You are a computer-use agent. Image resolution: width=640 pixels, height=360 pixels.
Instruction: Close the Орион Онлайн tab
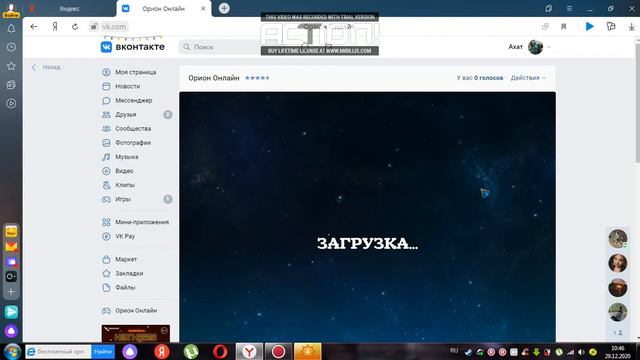tap(203, 9)
